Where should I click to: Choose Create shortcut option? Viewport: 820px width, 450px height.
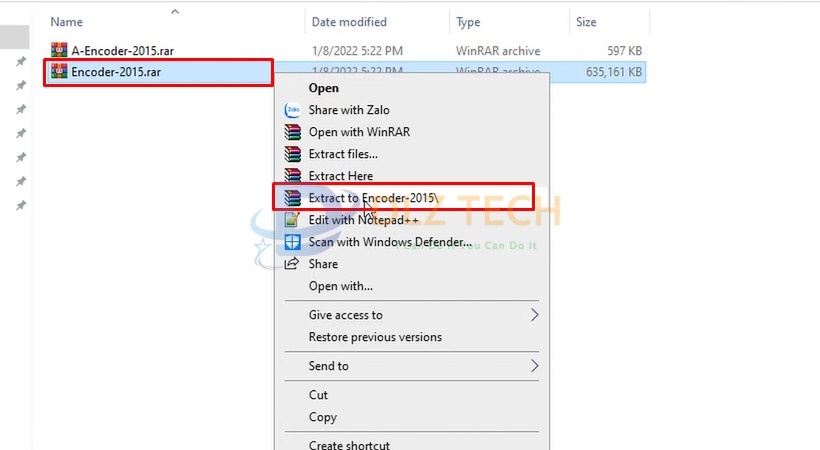click(349, 445)
